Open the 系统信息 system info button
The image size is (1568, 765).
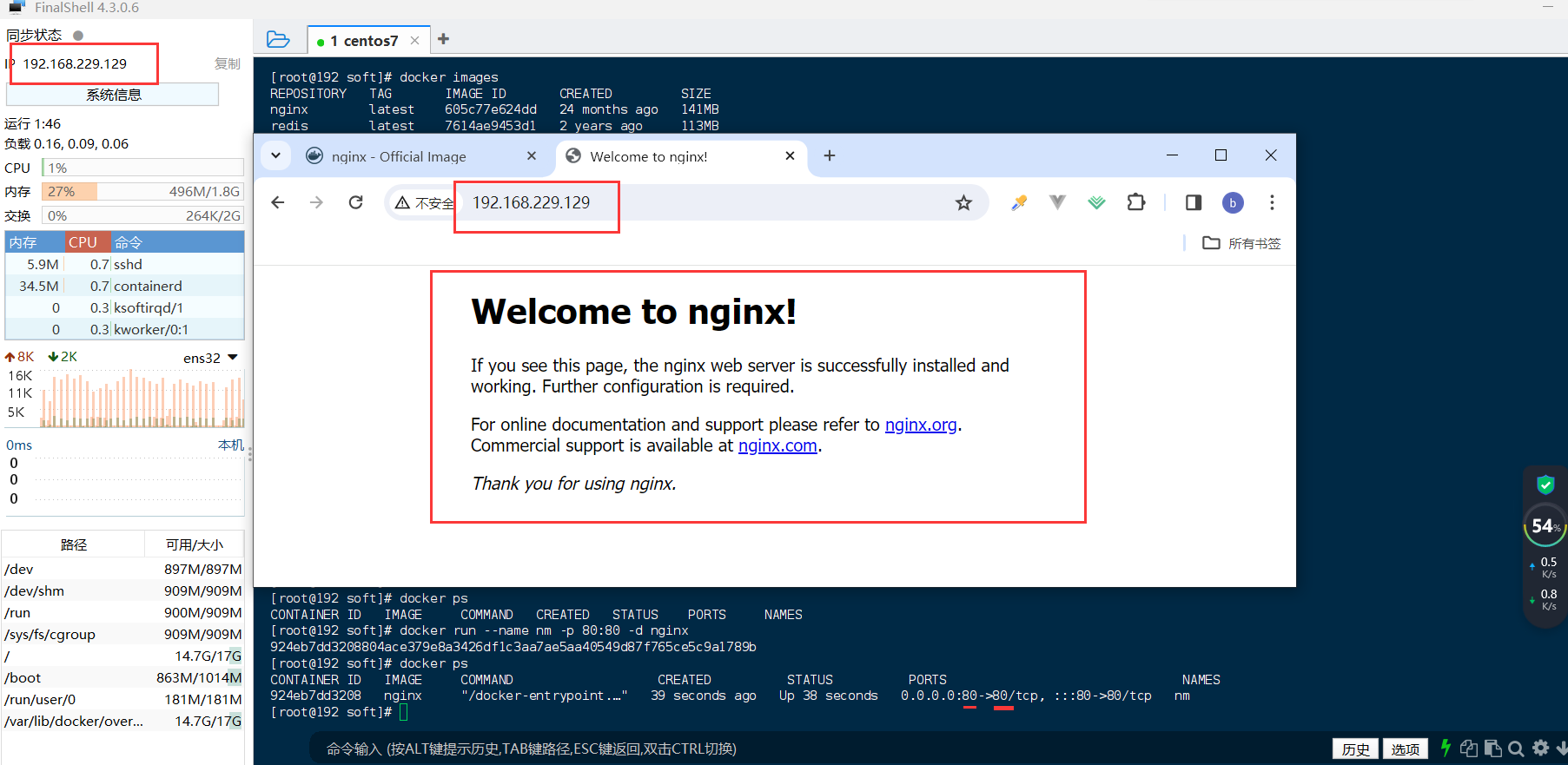(113, 95)
